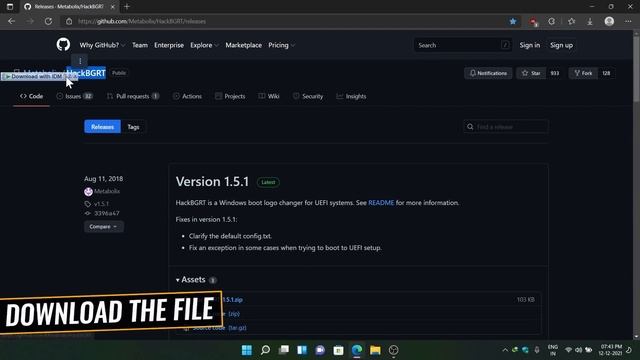Screen dimensions: 640x360
Task: Open the Metabolix author link
Action: pos(107,191)
